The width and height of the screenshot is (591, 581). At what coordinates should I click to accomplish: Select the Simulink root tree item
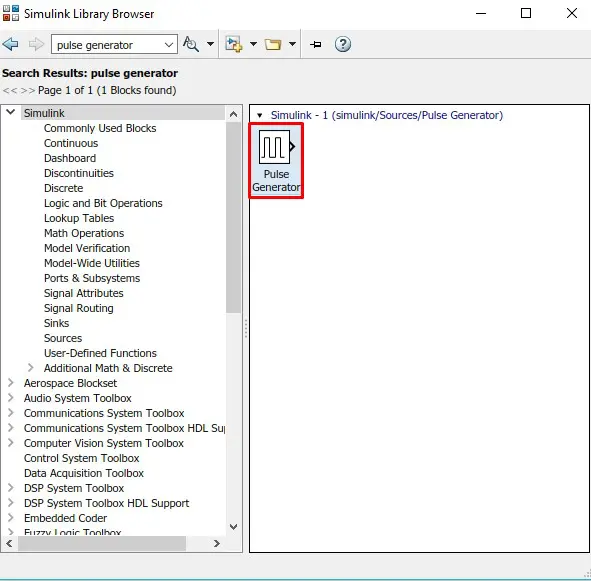44,113
